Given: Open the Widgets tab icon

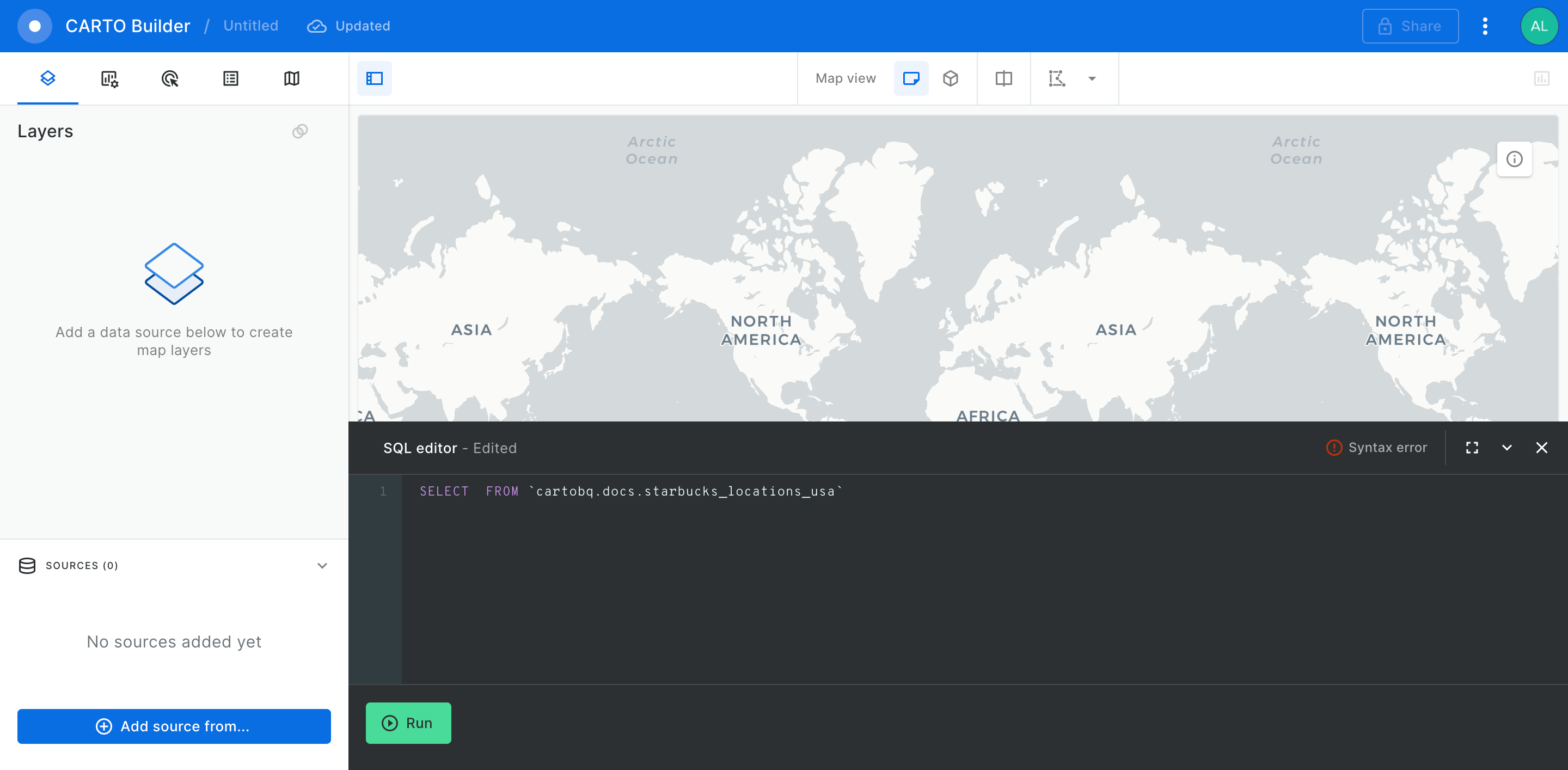Looking at the screenshot, I should (x=109, y=78).
